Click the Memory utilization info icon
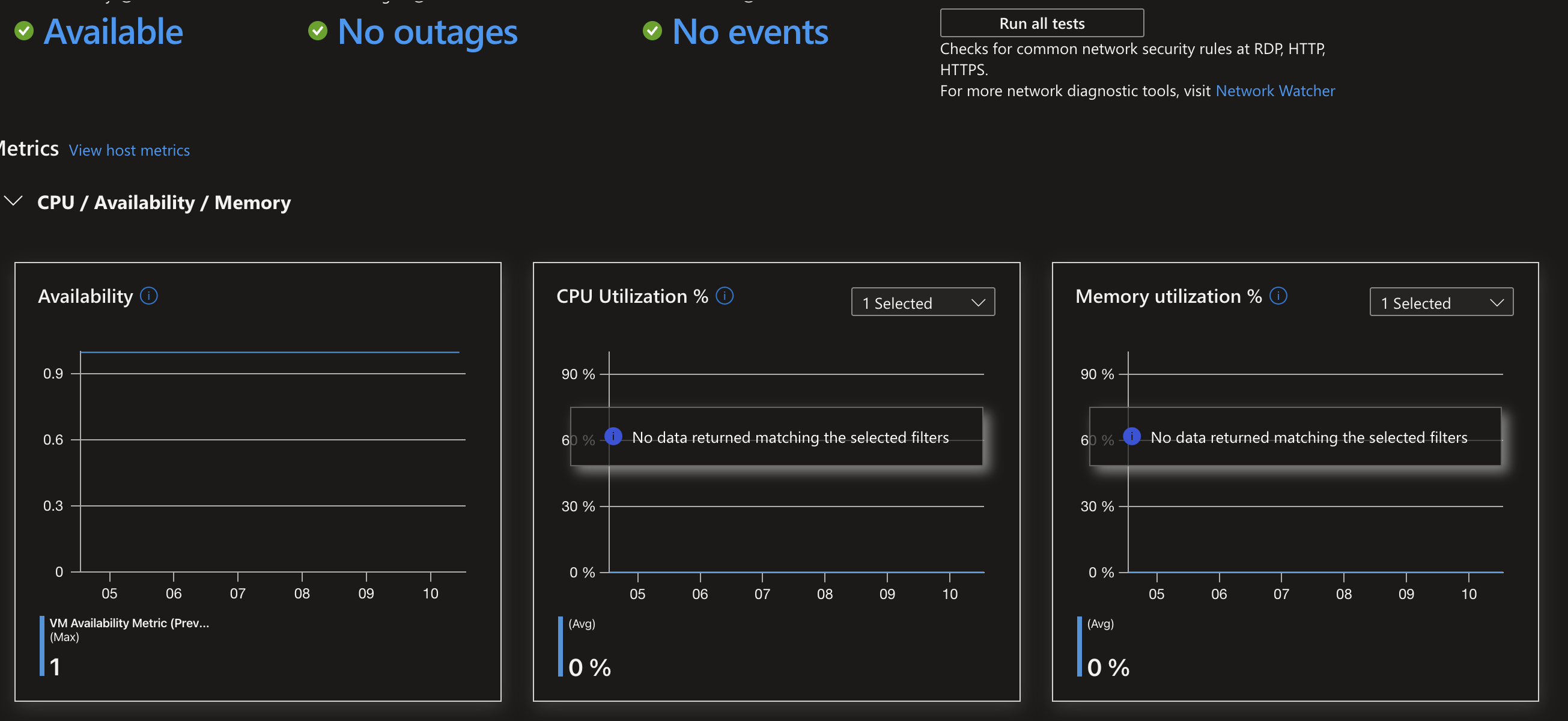 [x=1278, y=296]
